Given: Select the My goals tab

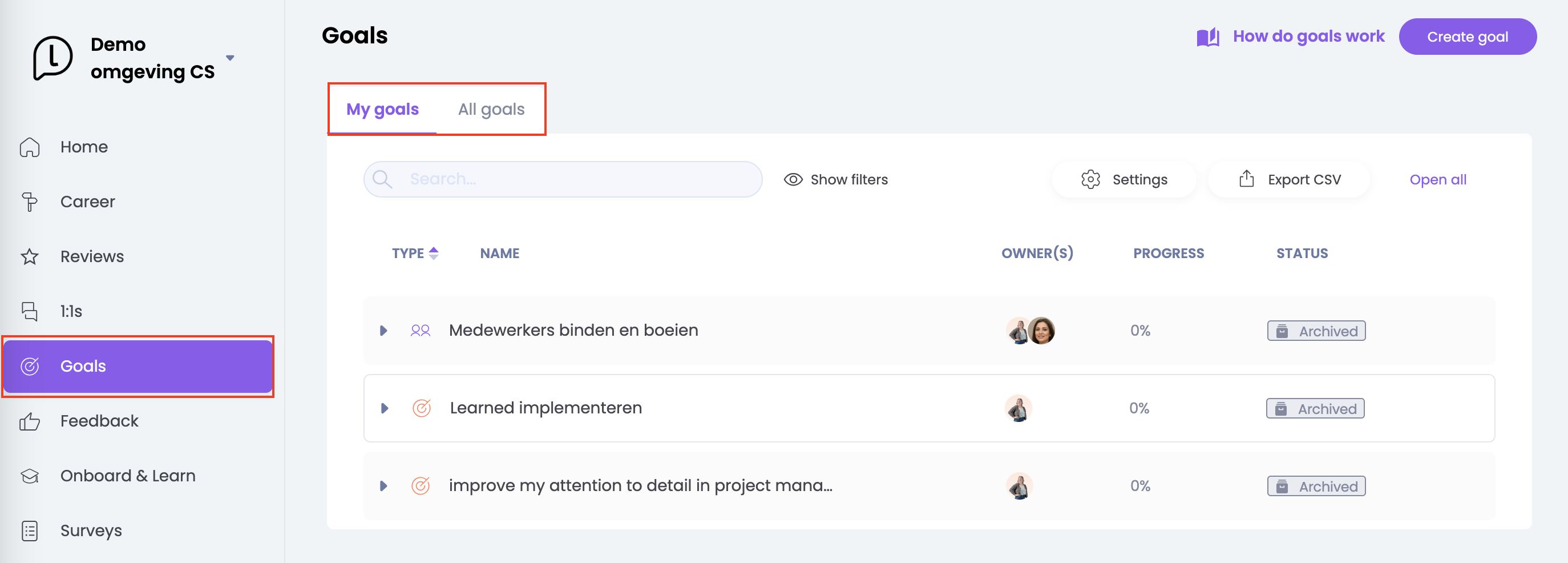Looking at the screenshot, I should click(382, 110).
